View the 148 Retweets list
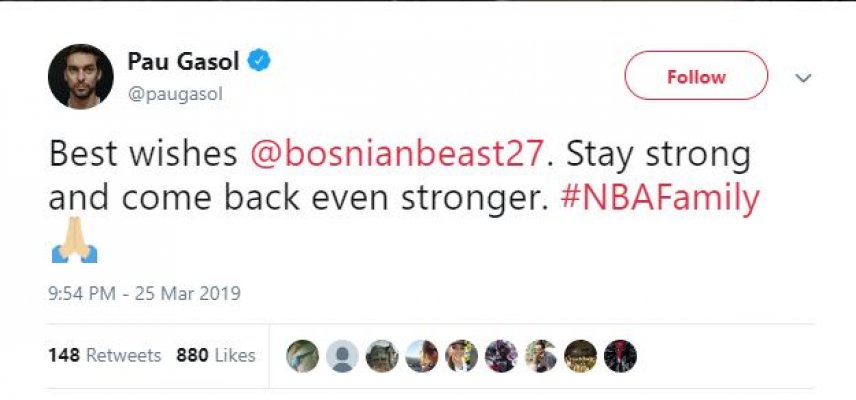The image size is (856, 400). [104, 355]
